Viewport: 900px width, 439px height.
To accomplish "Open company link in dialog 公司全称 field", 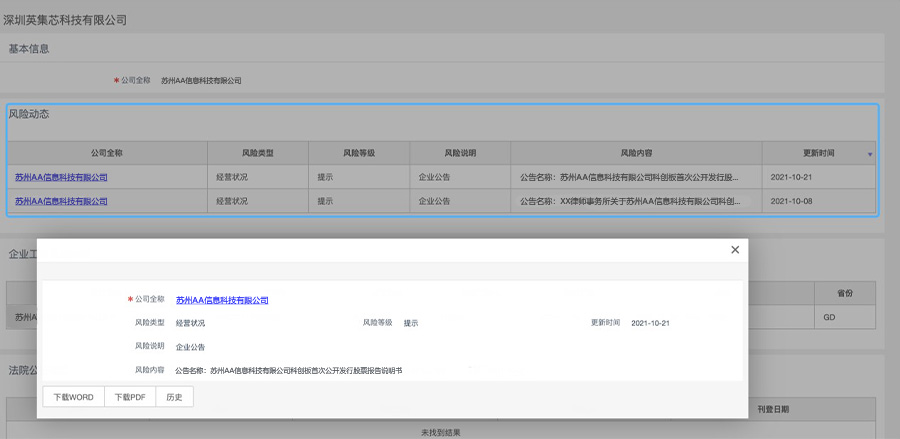I will point(222,300).
